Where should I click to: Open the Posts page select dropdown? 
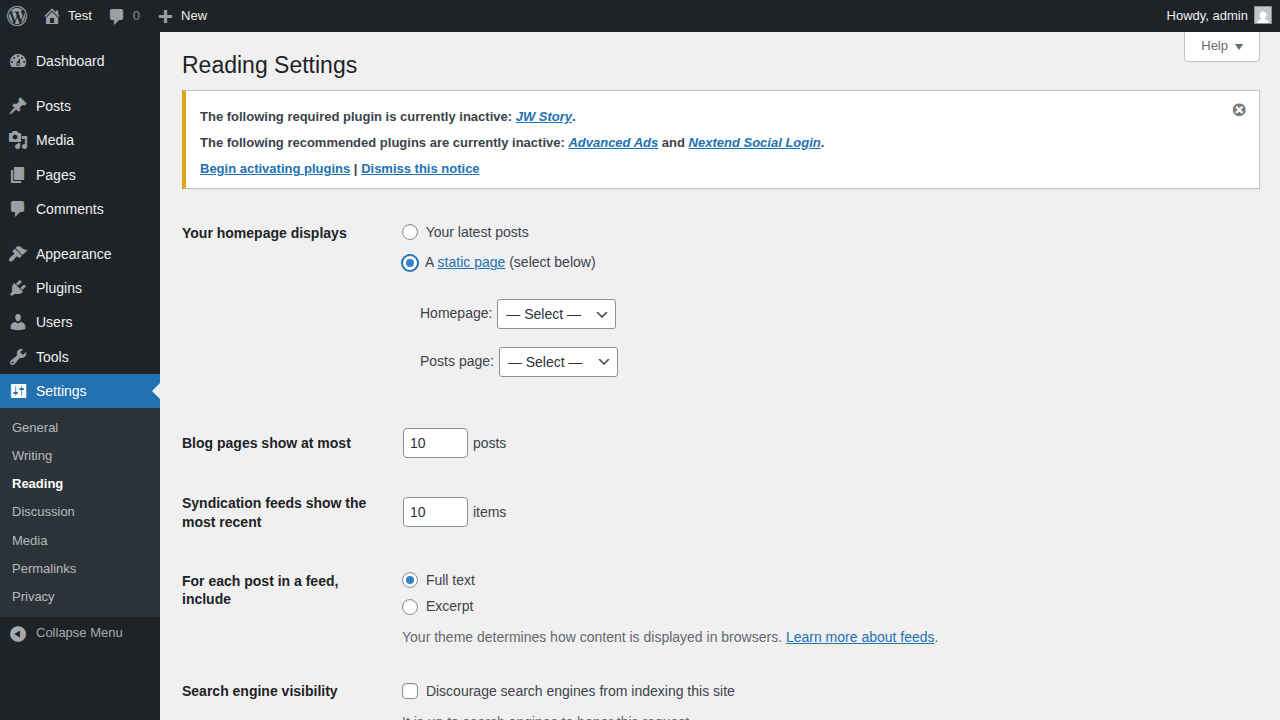[558, 362]
